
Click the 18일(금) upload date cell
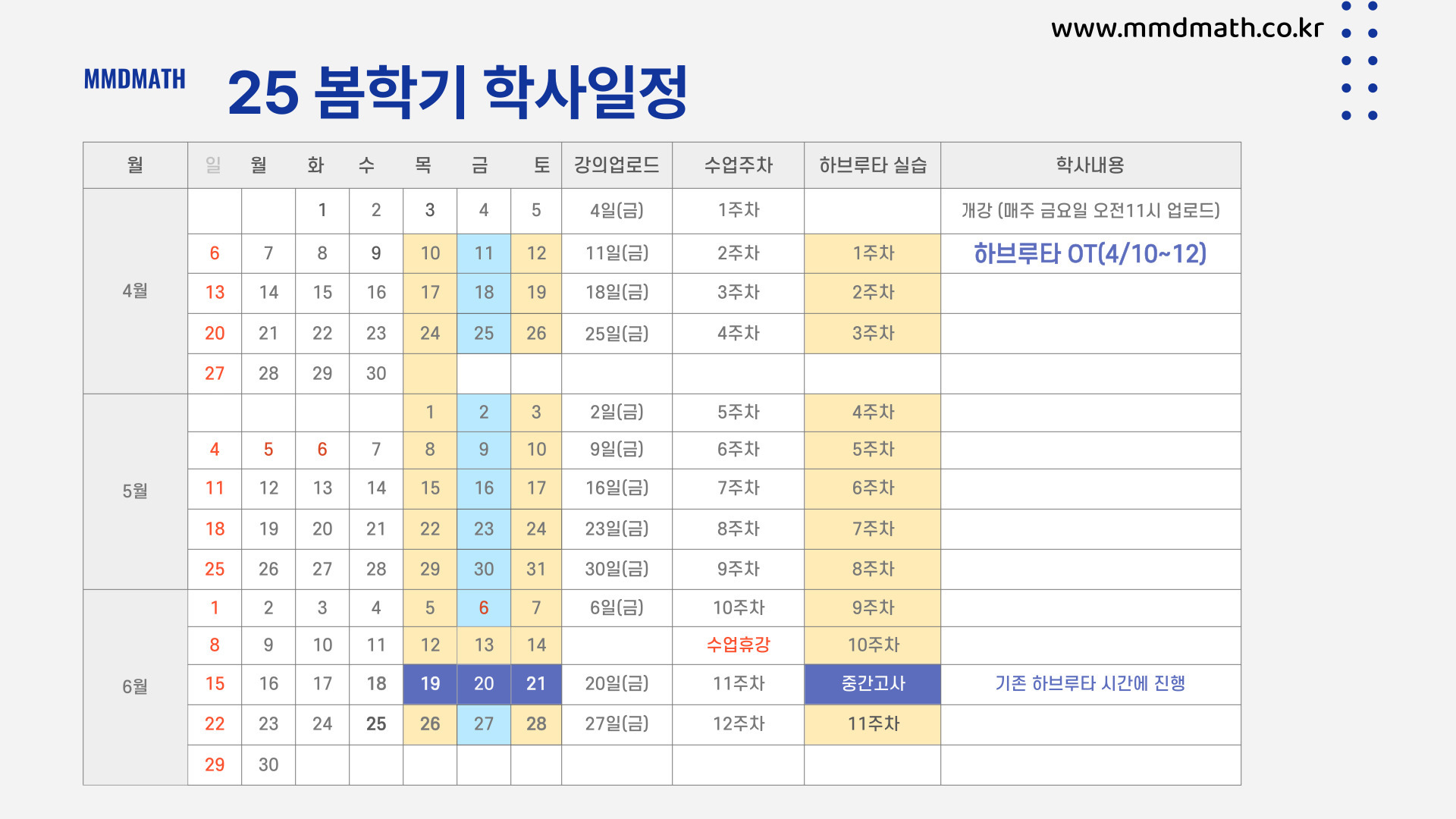(x=617, y=293)
